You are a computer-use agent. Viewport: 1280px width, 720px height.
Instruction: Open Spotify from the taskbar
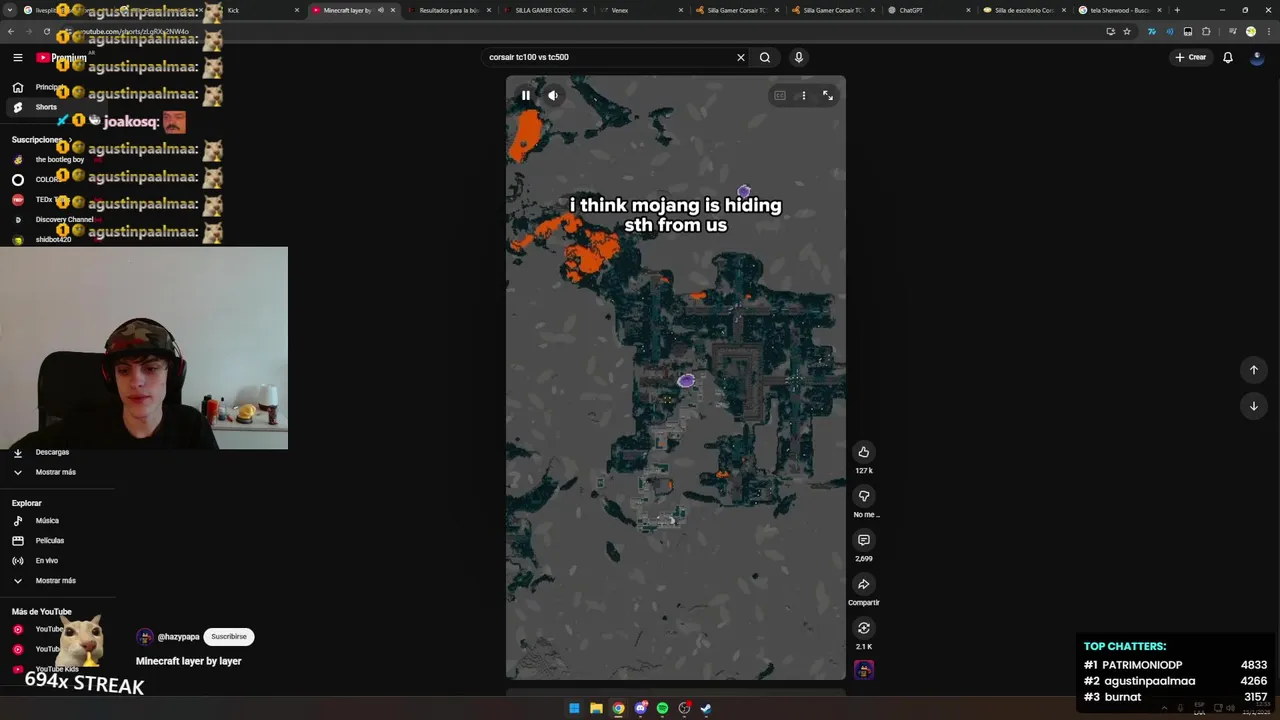pos(662,708)
